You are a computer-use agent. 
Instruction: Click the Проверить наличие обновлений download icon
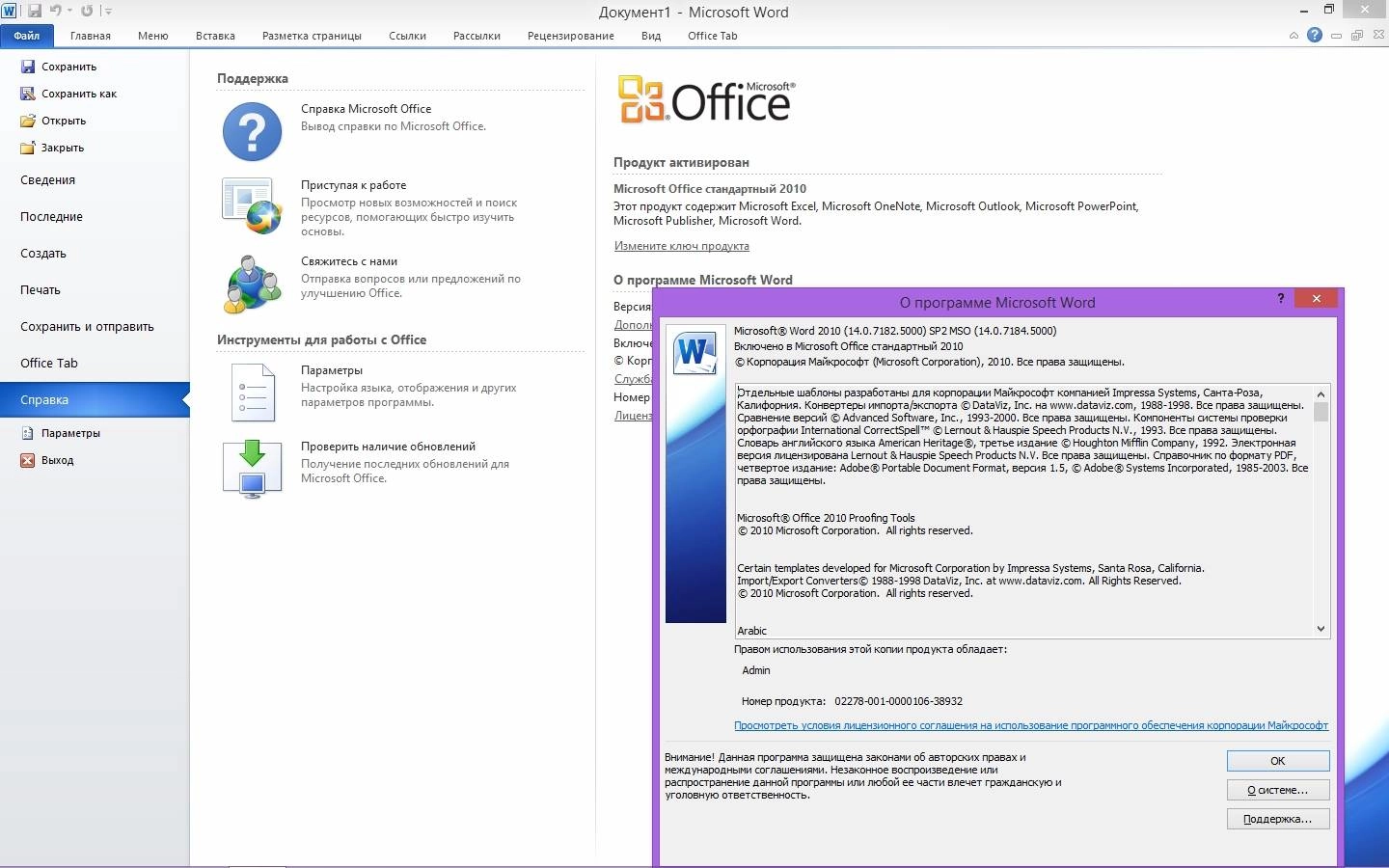[252, 469]
